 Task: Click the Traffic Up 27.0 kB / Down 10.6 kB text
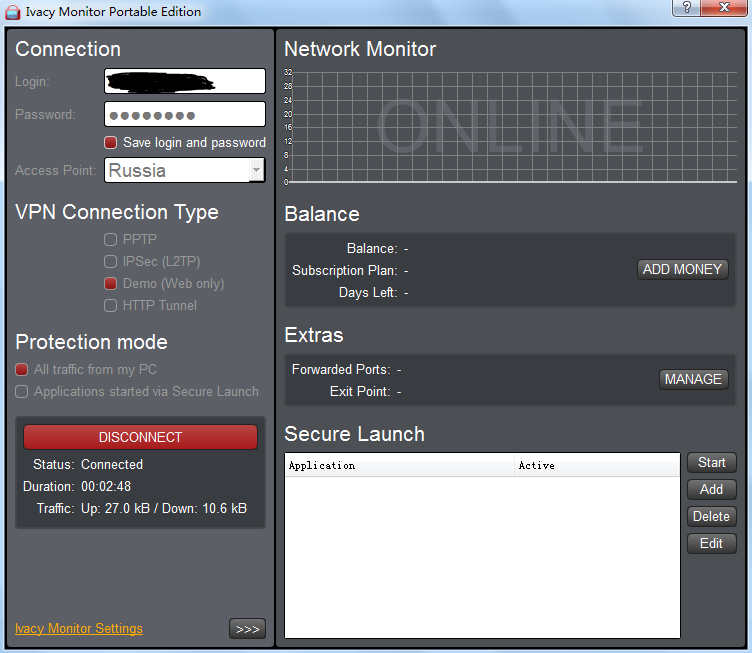point(164,508)
